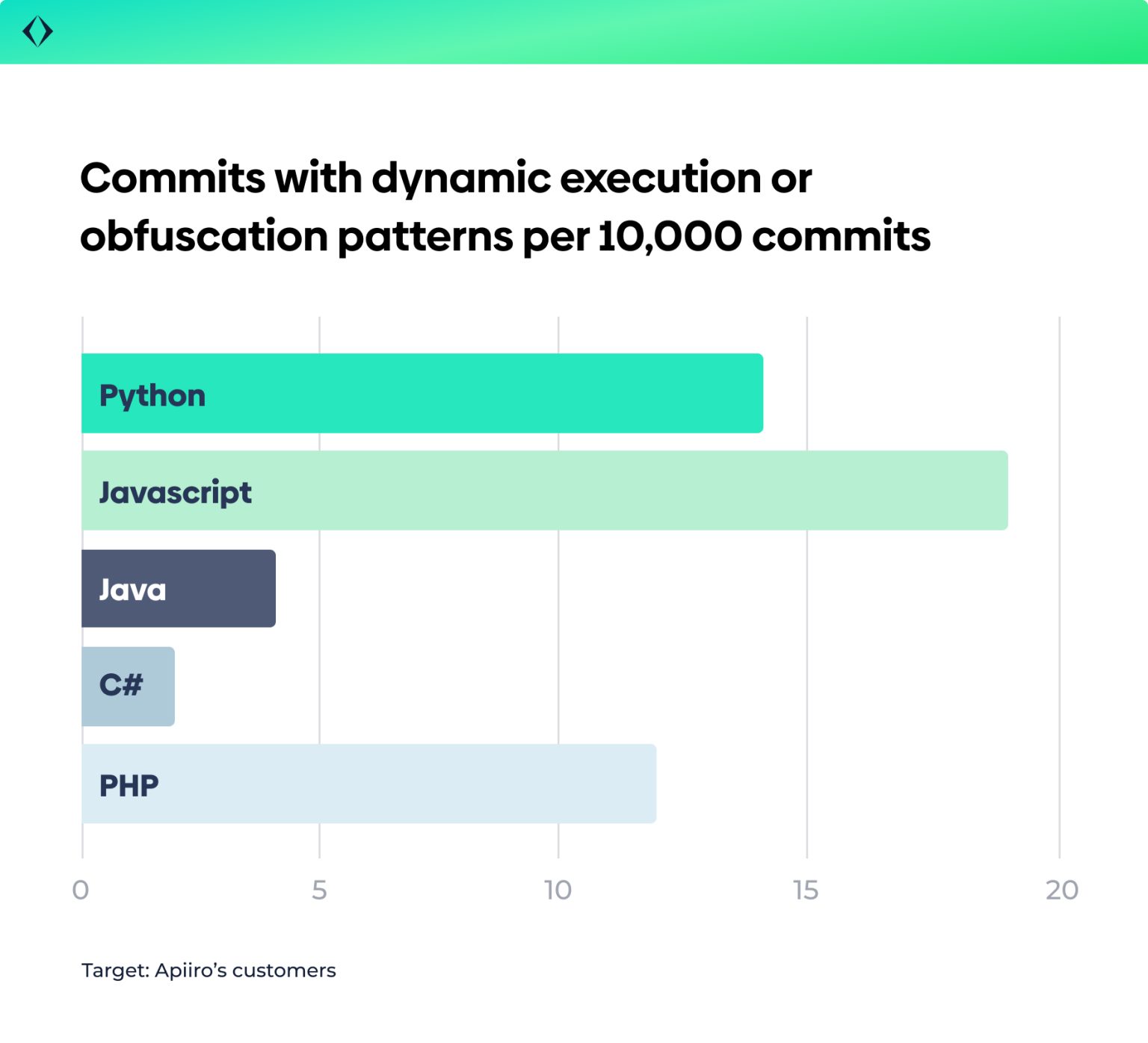Click the 5 axis label

(321, 890)
